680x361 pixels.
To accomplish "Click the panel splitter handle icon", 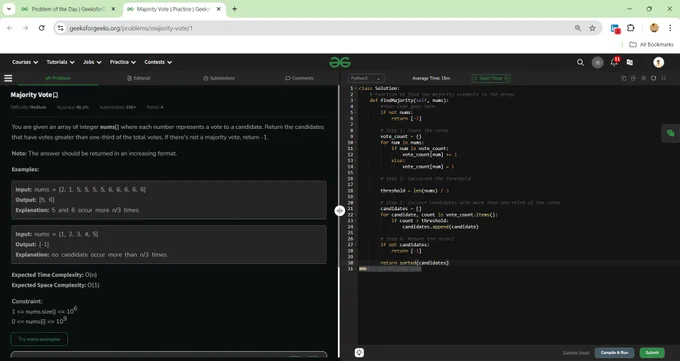I will tap(340, 211).
